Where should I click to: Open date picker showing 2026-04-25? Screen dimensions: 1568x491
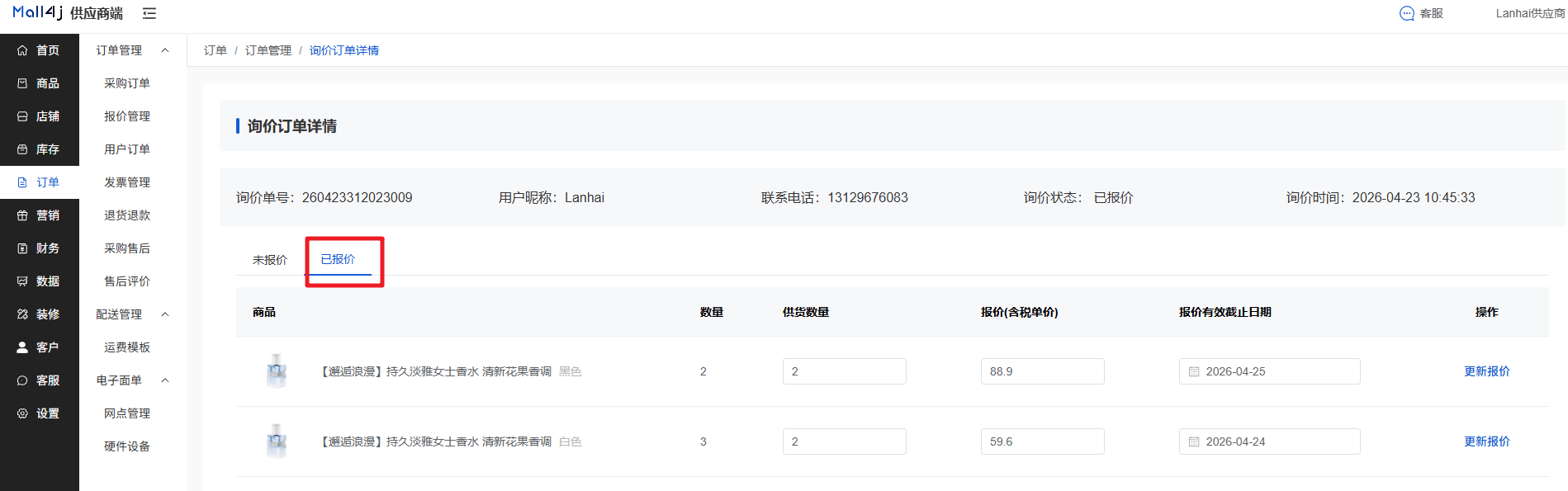(1270, 371)
